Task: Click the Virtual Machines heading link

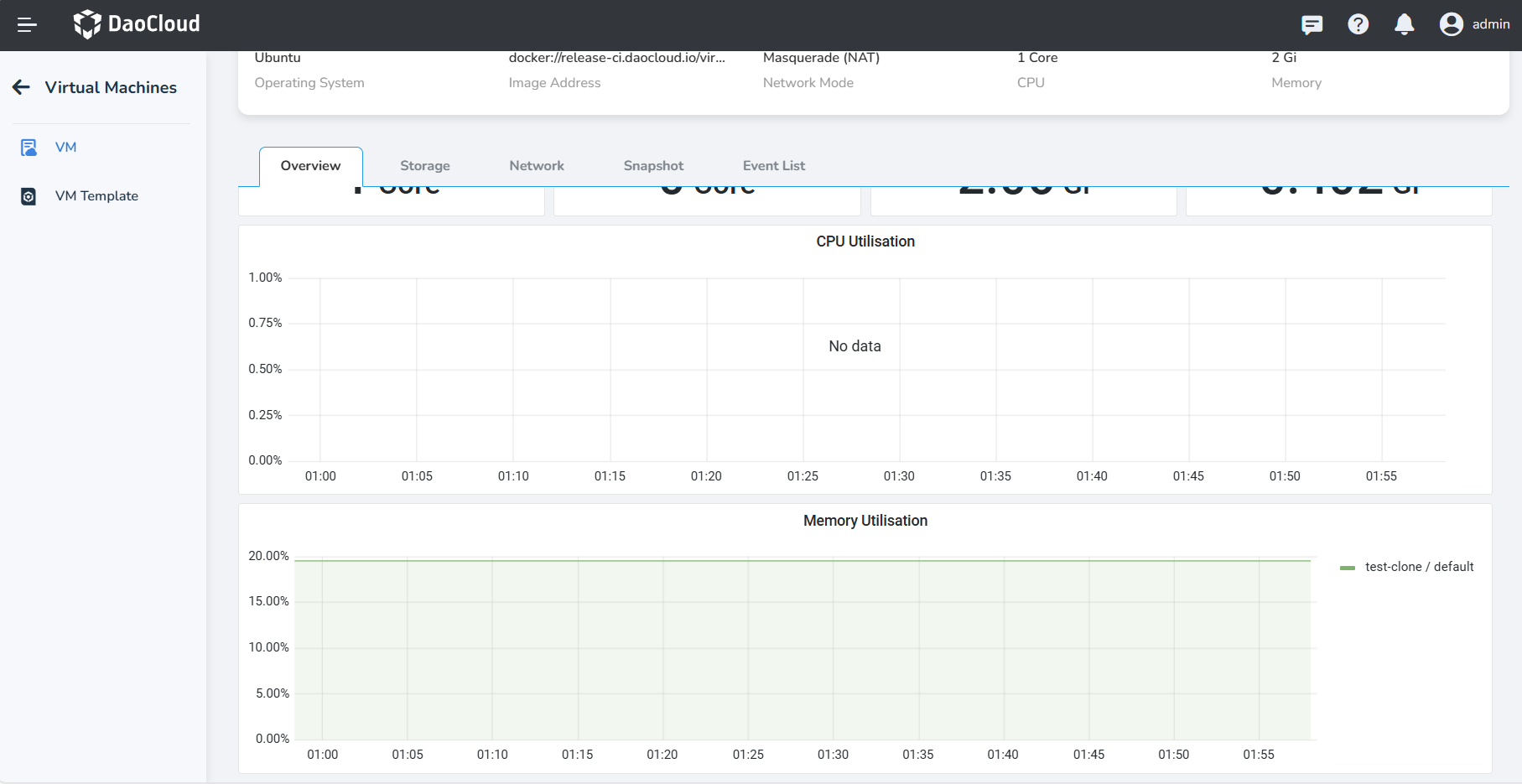Action: click(111, 87)
